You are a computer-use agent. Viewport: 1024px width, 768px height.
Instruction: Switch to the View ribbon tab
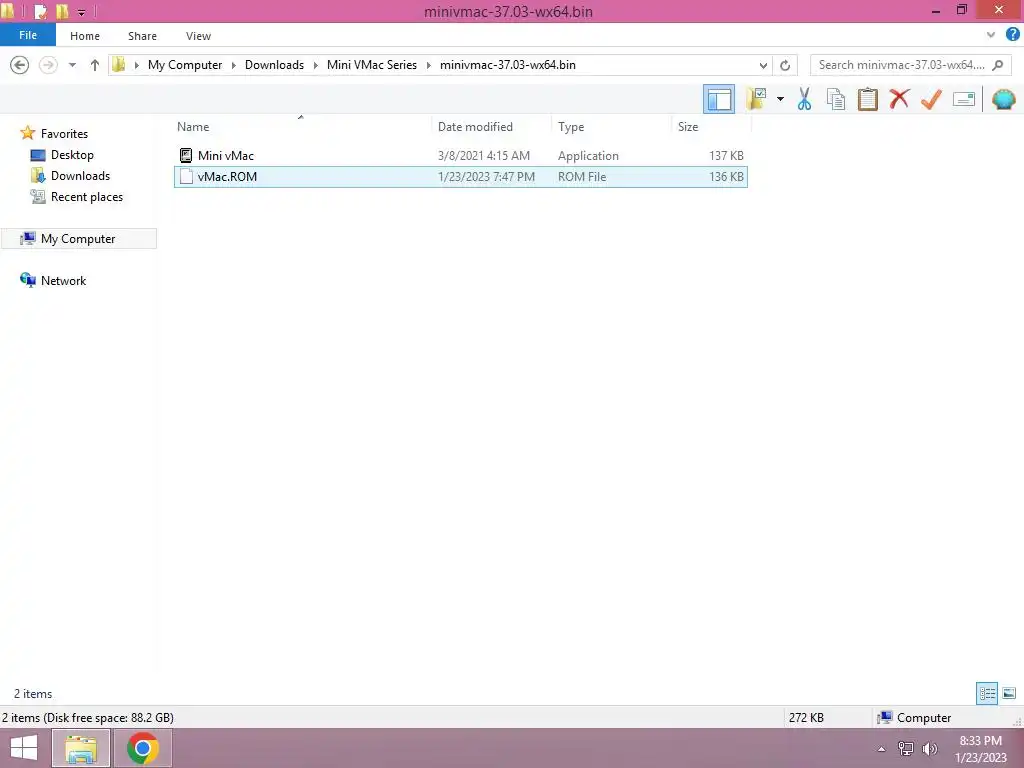198,36
